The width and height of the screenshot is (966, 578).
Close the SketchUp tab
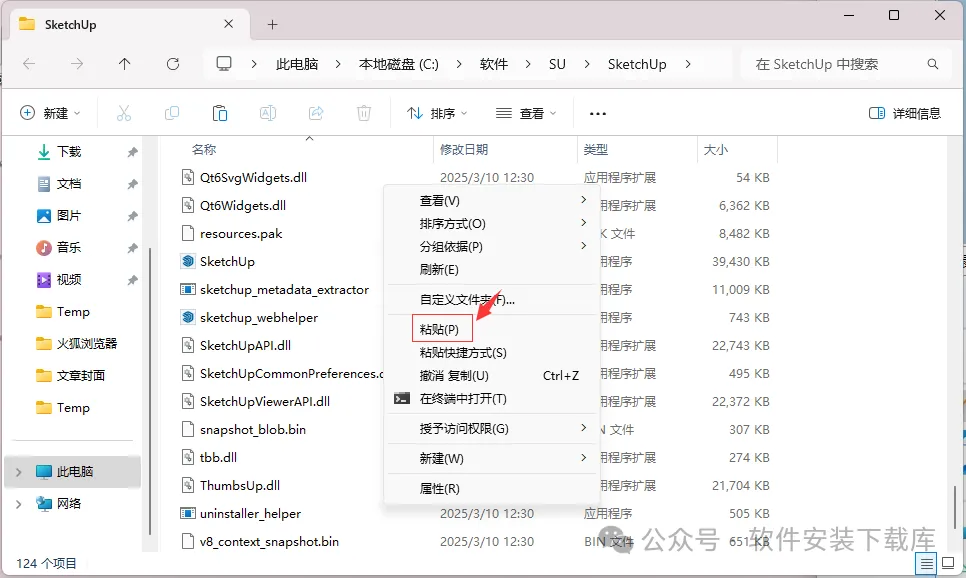[229, 24]
